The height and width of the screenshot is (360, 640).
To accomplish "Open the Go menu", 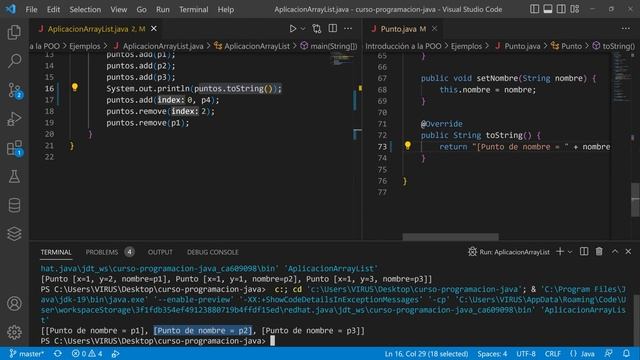I will 142,9.
